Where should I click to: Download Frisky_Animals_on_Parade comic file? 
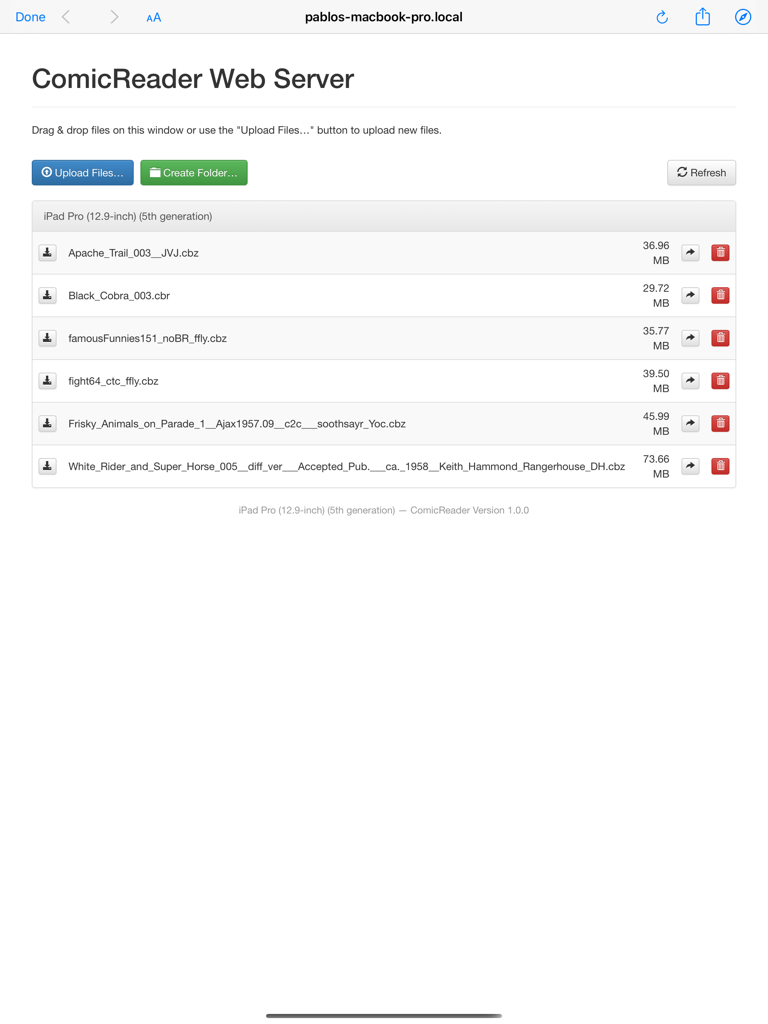47,423
